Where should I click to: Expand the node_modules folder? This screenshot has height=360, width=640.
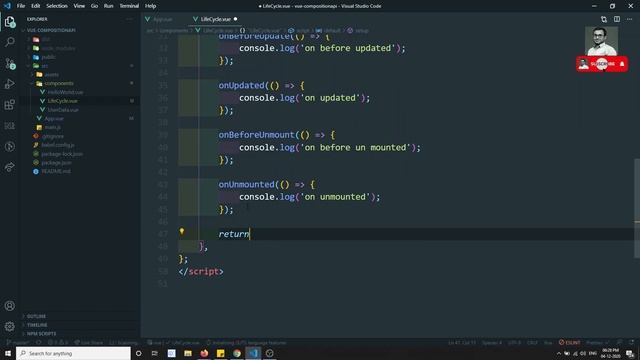(58, 48)
